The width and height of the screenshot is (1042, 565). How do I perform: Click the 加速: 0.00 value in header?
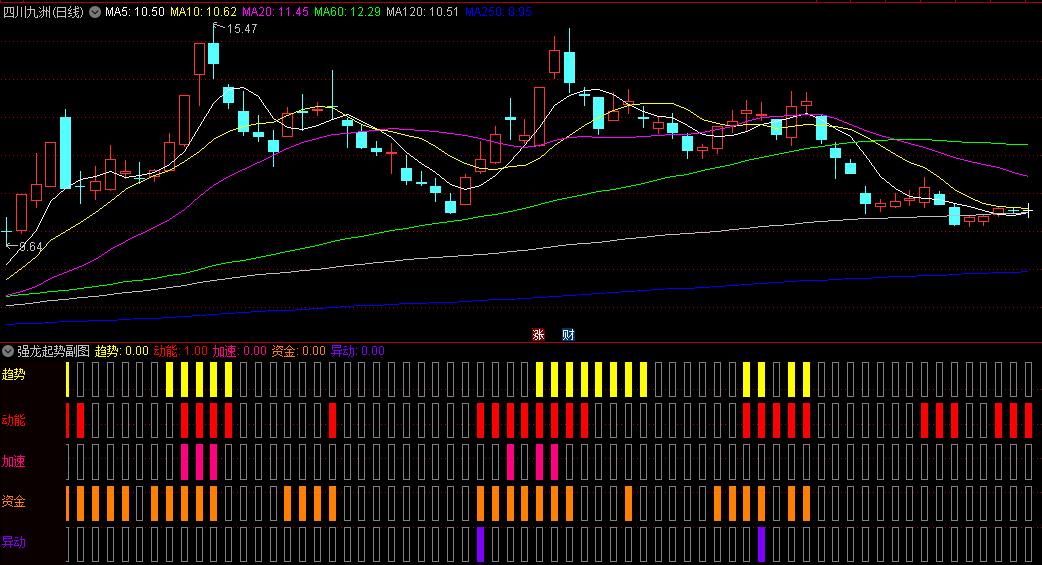coord(240,350)
